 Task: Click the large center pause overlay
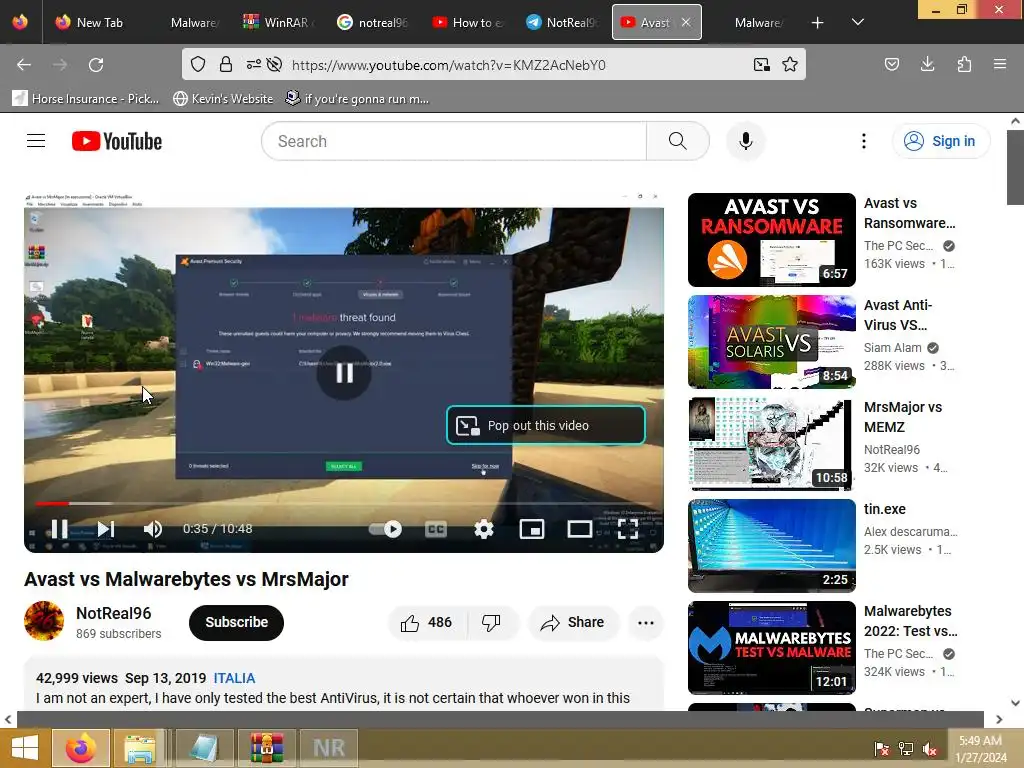coord(344,373)
